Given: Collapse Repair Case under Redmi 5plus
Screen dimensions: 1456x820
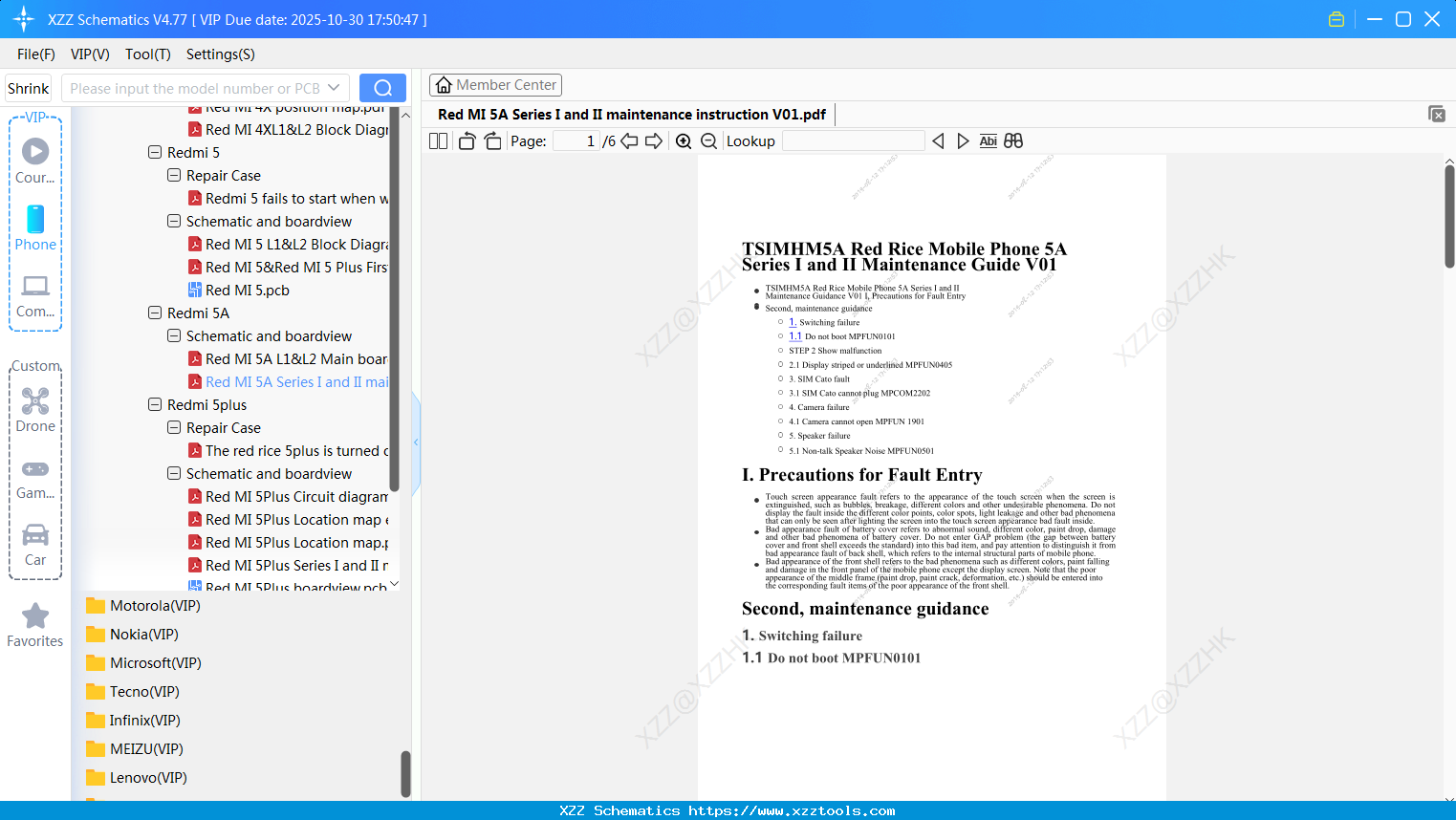Looking at the screenshot, I should click(174, 428).
